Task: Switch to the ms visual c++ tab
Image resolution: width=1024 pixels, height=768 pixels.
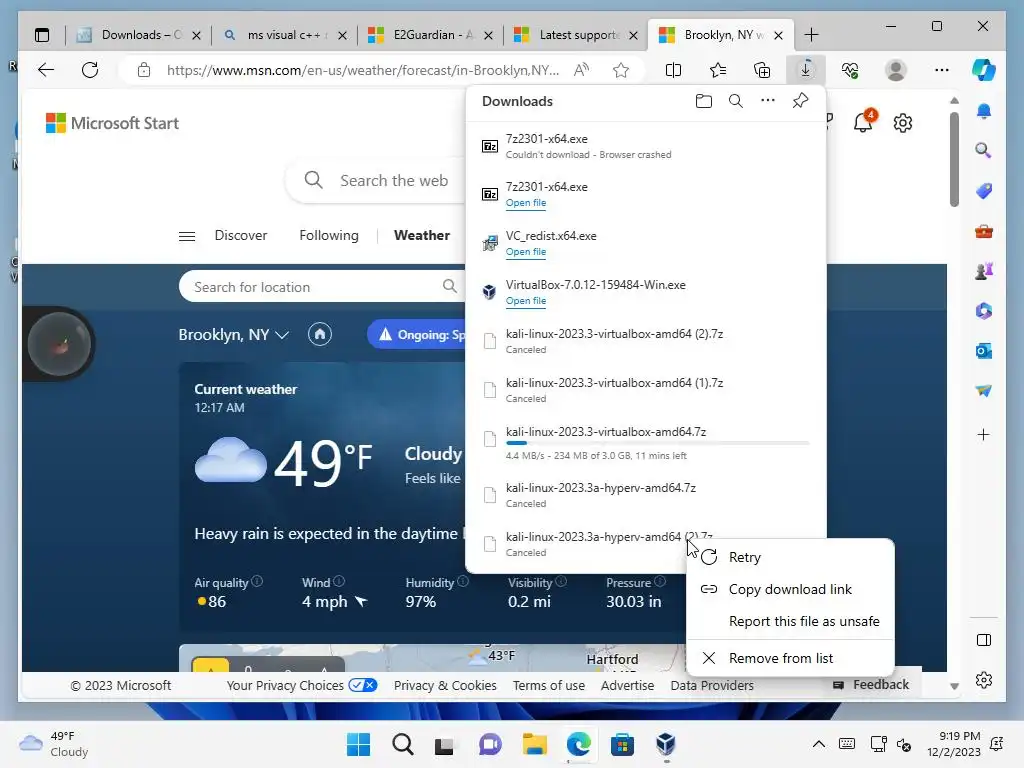Action: [285, 35]
